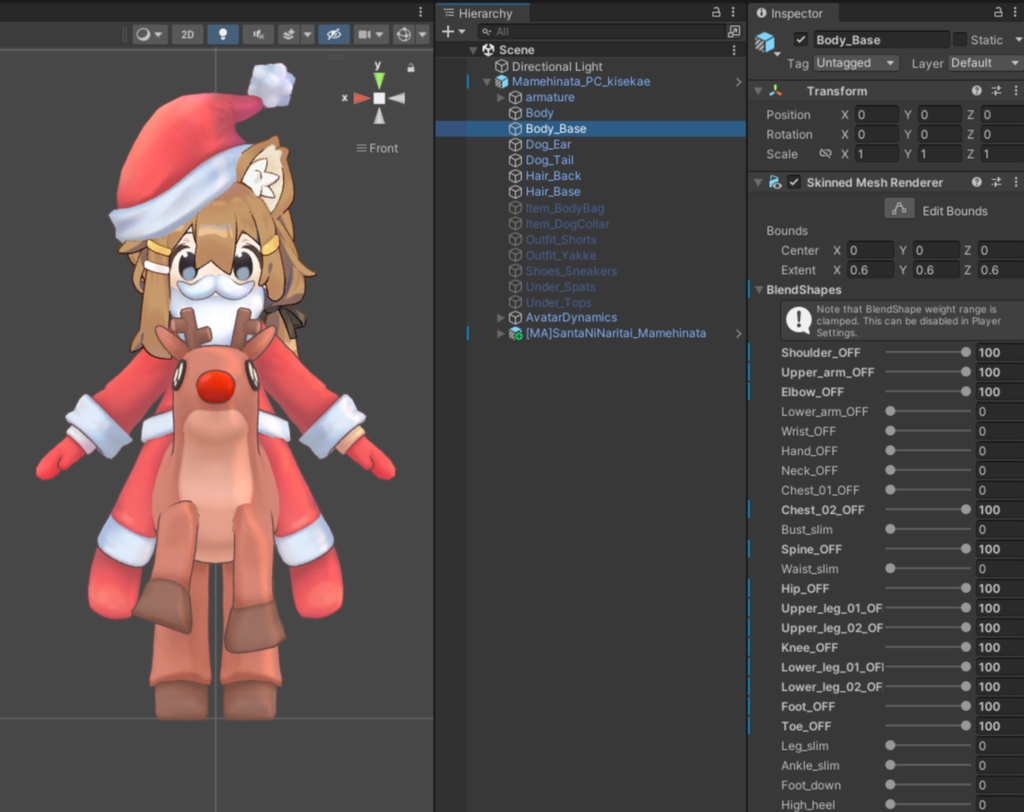1024x812 pixels.
Task: Collapse the Transform component
Action: pyautogui.click(x=758, y=91)
